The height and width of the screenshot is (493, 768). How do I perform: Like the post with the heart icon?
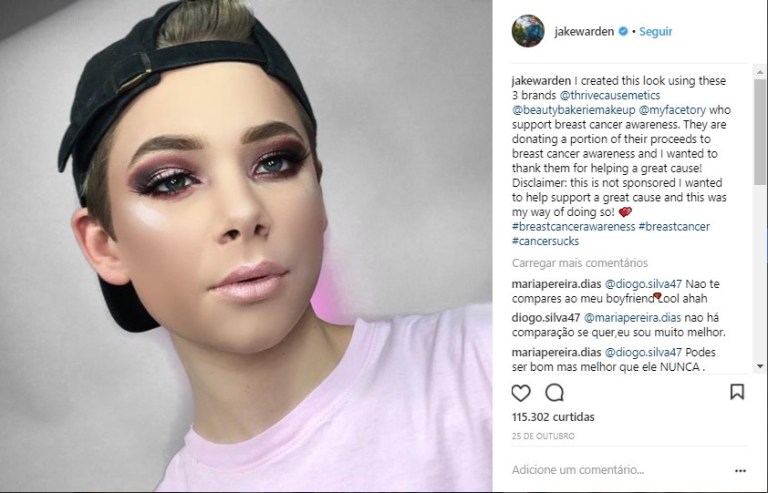pyautogui.click(x=521, y=393)
